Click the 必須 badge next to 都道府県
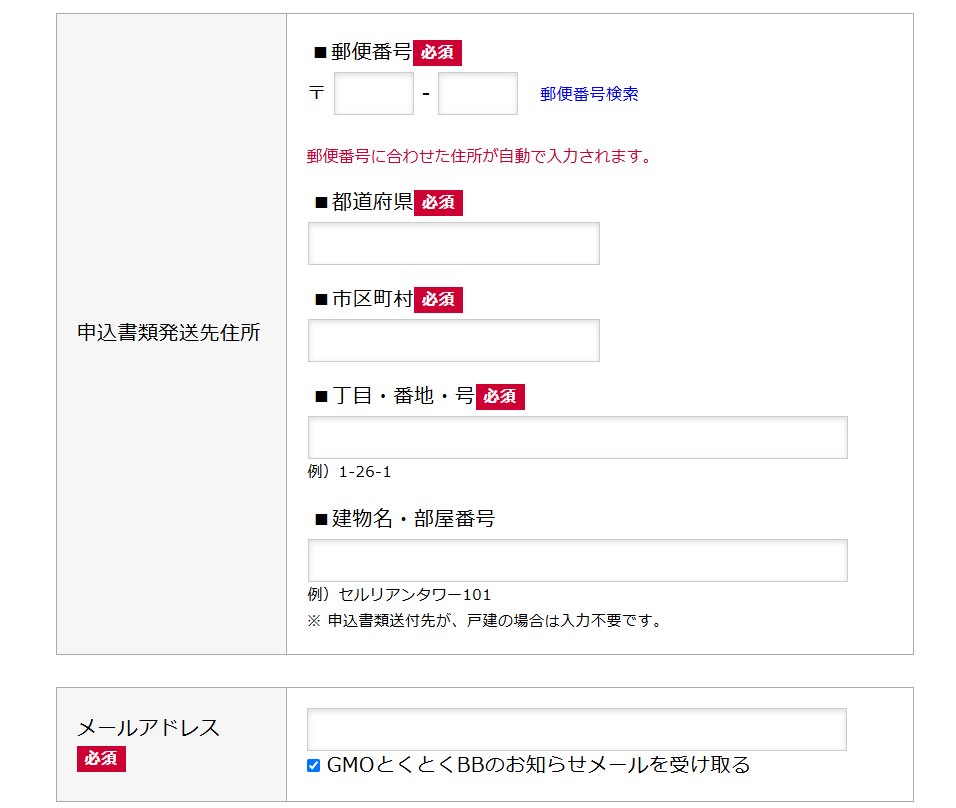Image resolution: width=956 pixels, height=808 pixels. (438, 203)
